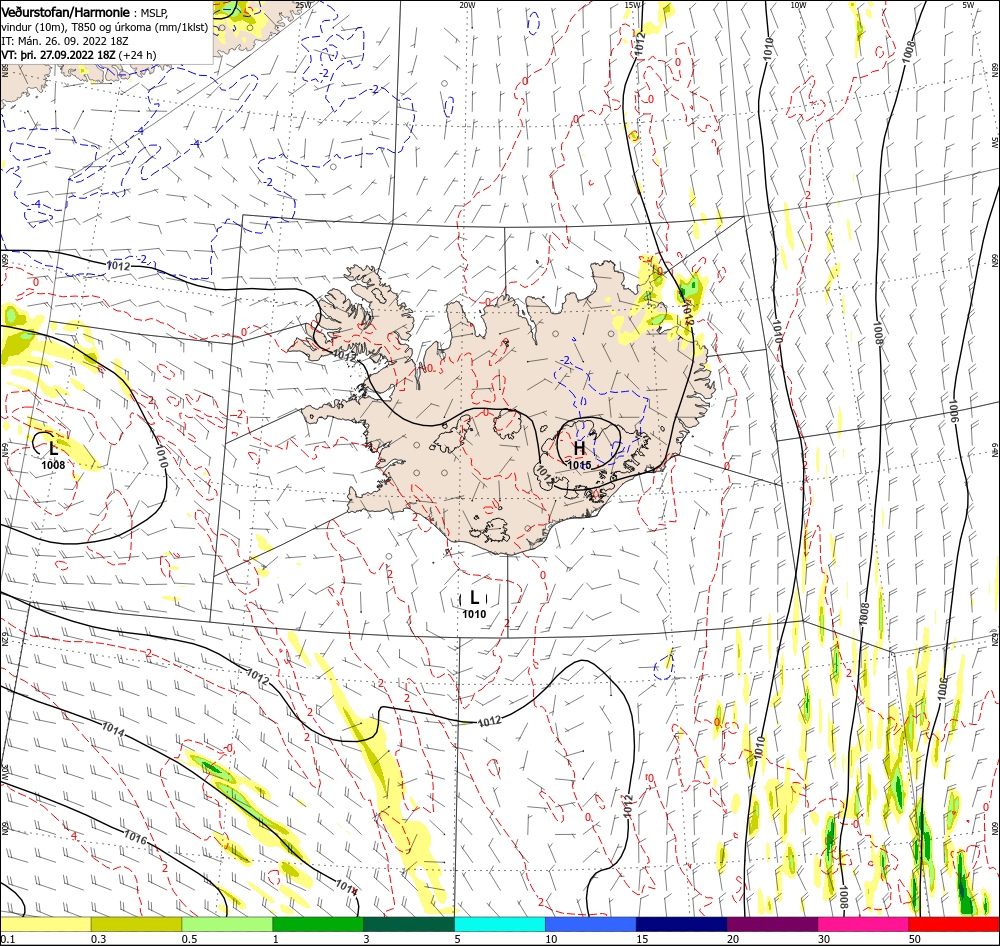The image size is (1000, 946).
Task: Click the '20W' longitude label
Action: click(467, 5)
